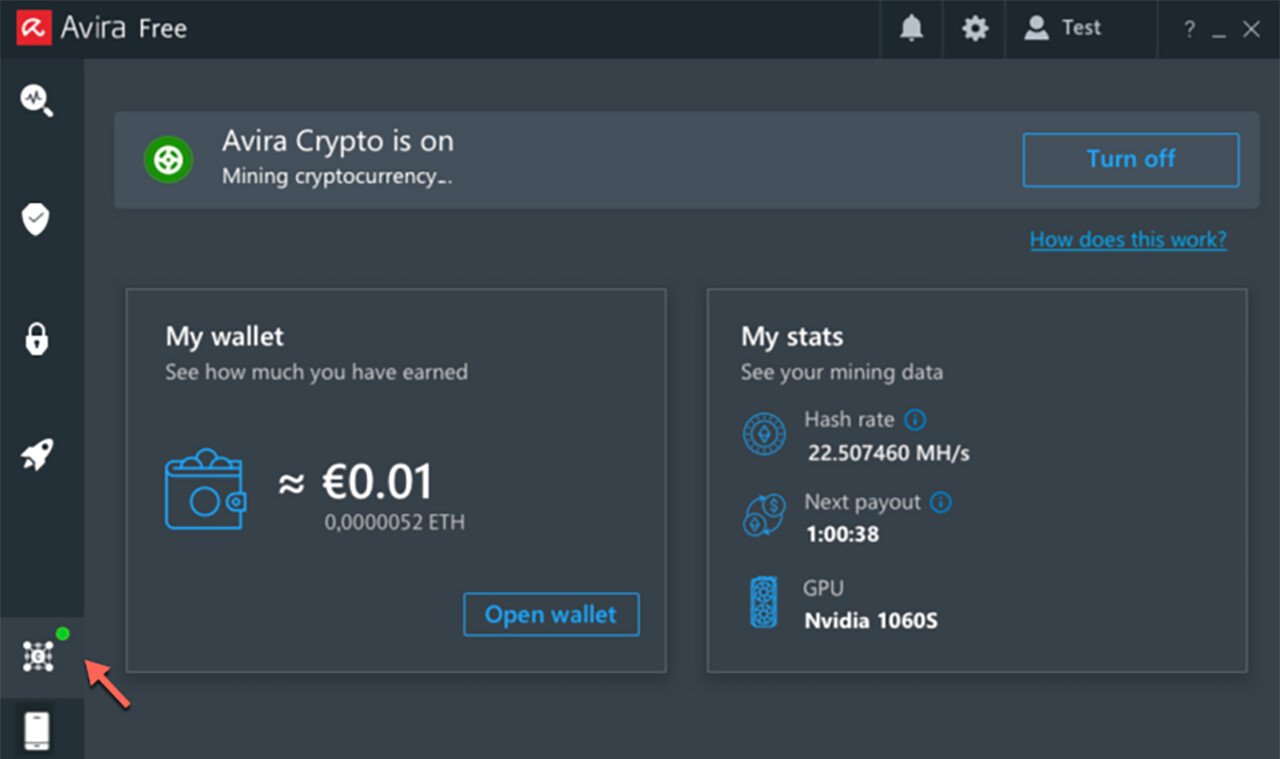Click the Hash rate info icon
1280x759 pixels.
pos(915,419)
